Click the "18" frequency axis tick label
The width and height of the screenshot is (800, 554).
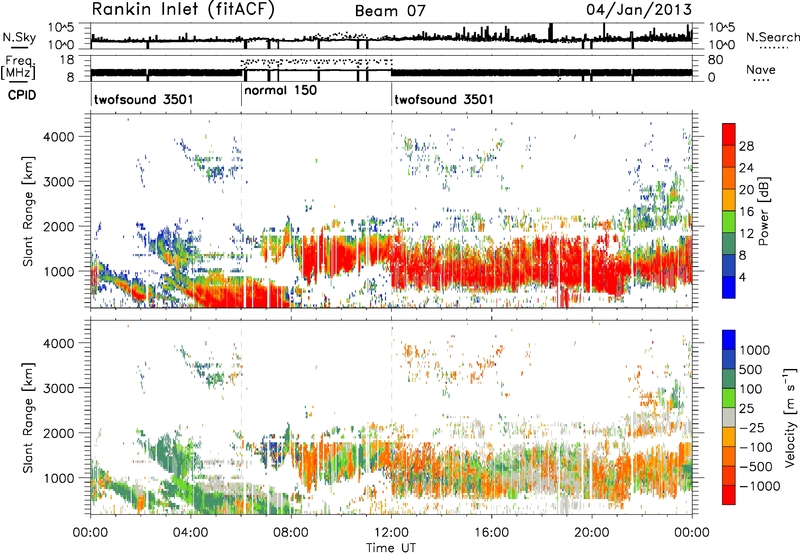(67, 60)
